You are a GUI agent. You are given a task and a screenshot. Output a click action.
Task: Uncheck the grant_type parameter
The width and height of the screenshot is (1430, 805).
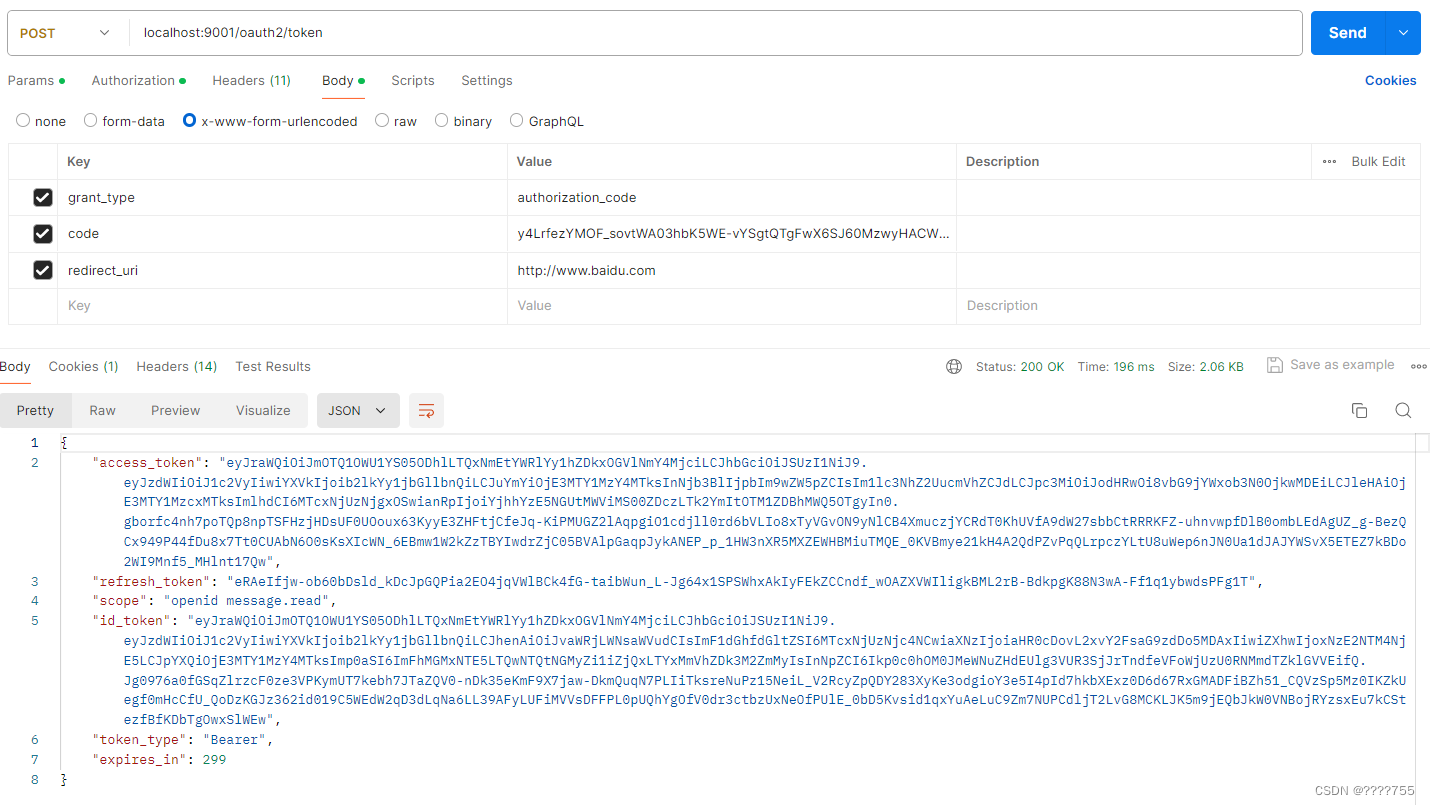point(42,197)
